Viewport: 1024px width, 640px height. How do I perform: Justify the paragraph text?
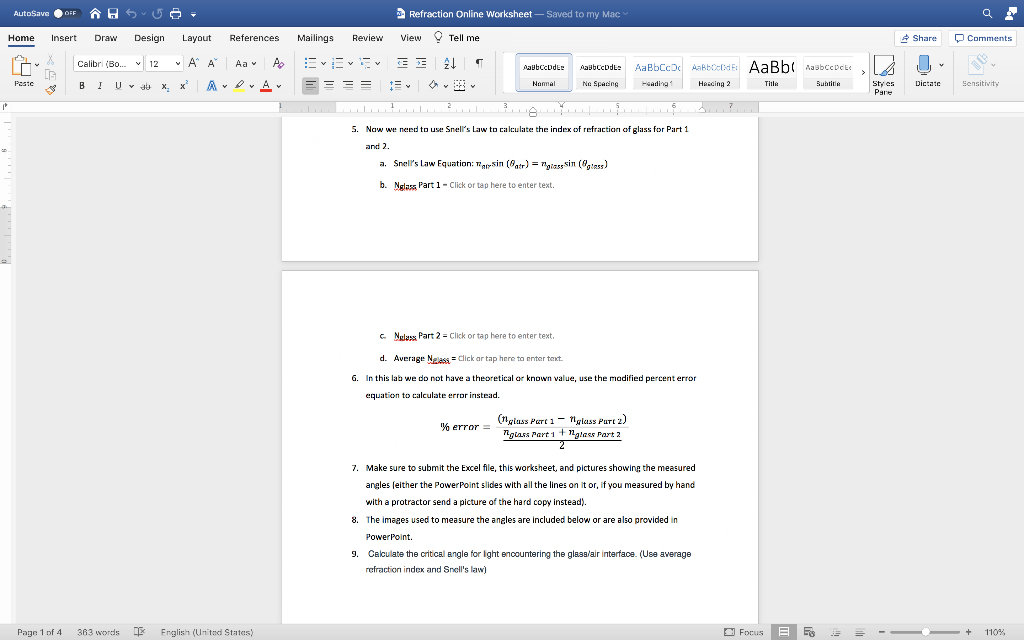pyautogui.click(x=366, y=86)
